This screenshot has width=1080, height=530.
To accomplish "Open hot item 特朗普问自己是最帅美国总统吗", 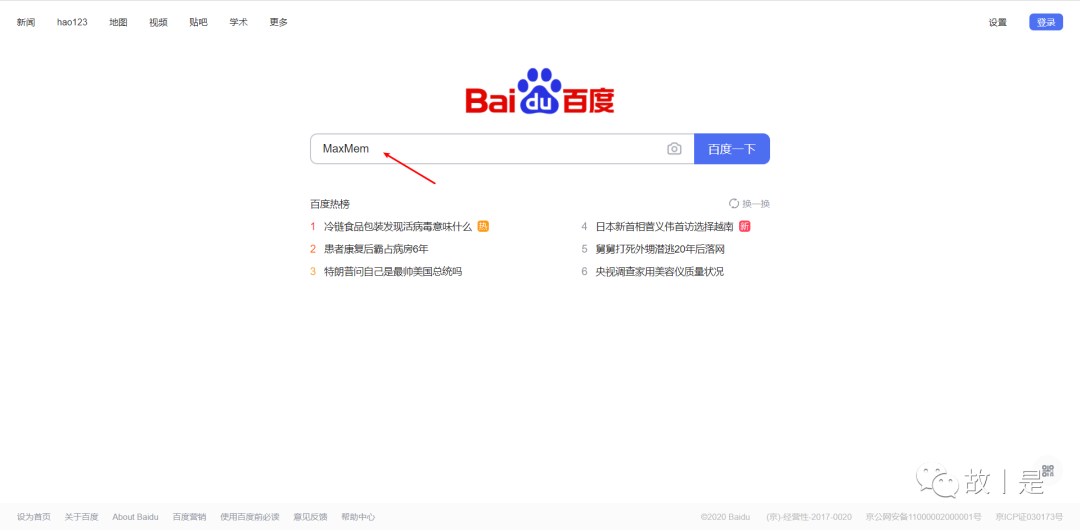I will [x=393, y=272].
